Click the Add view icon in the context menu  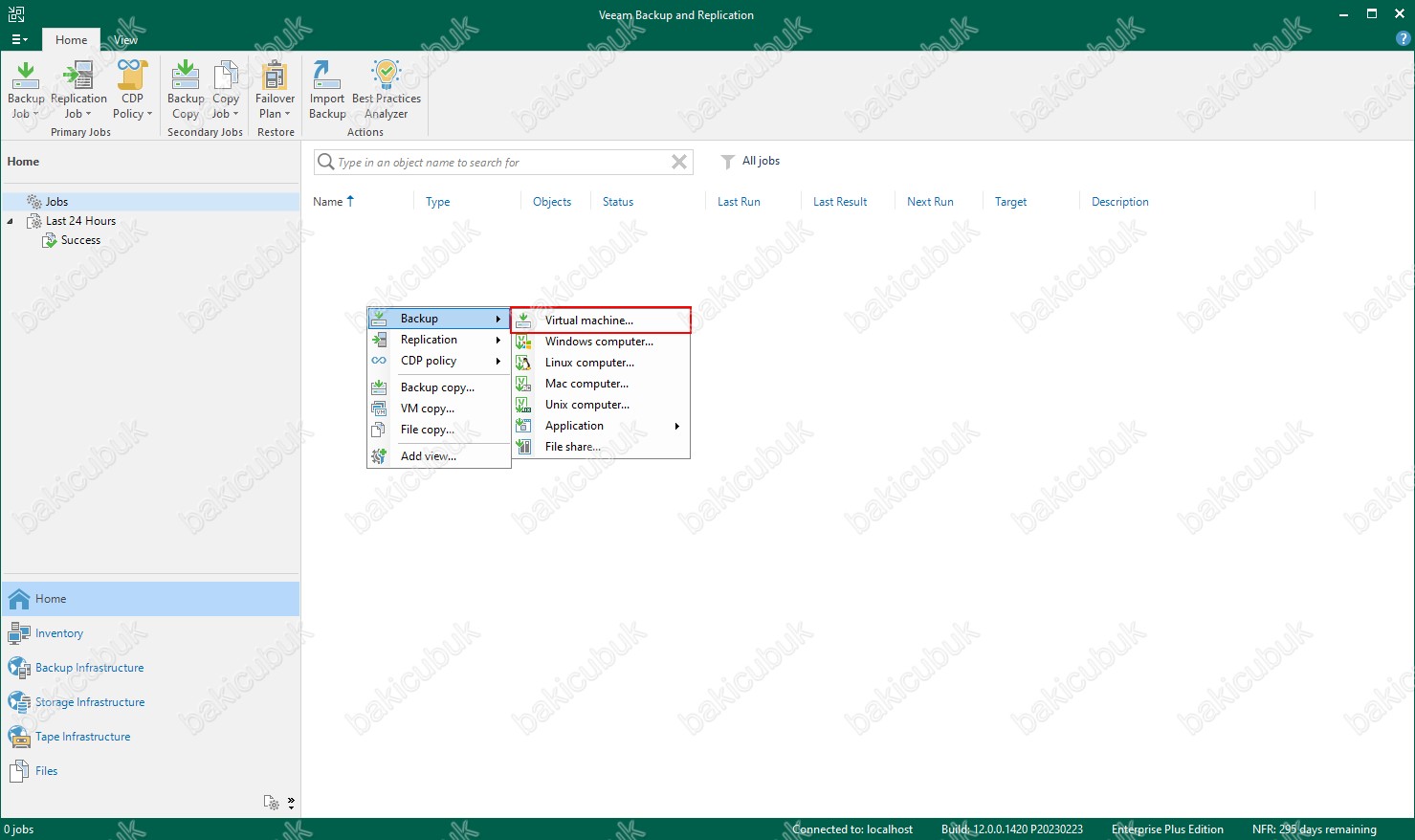click(379, 456)
